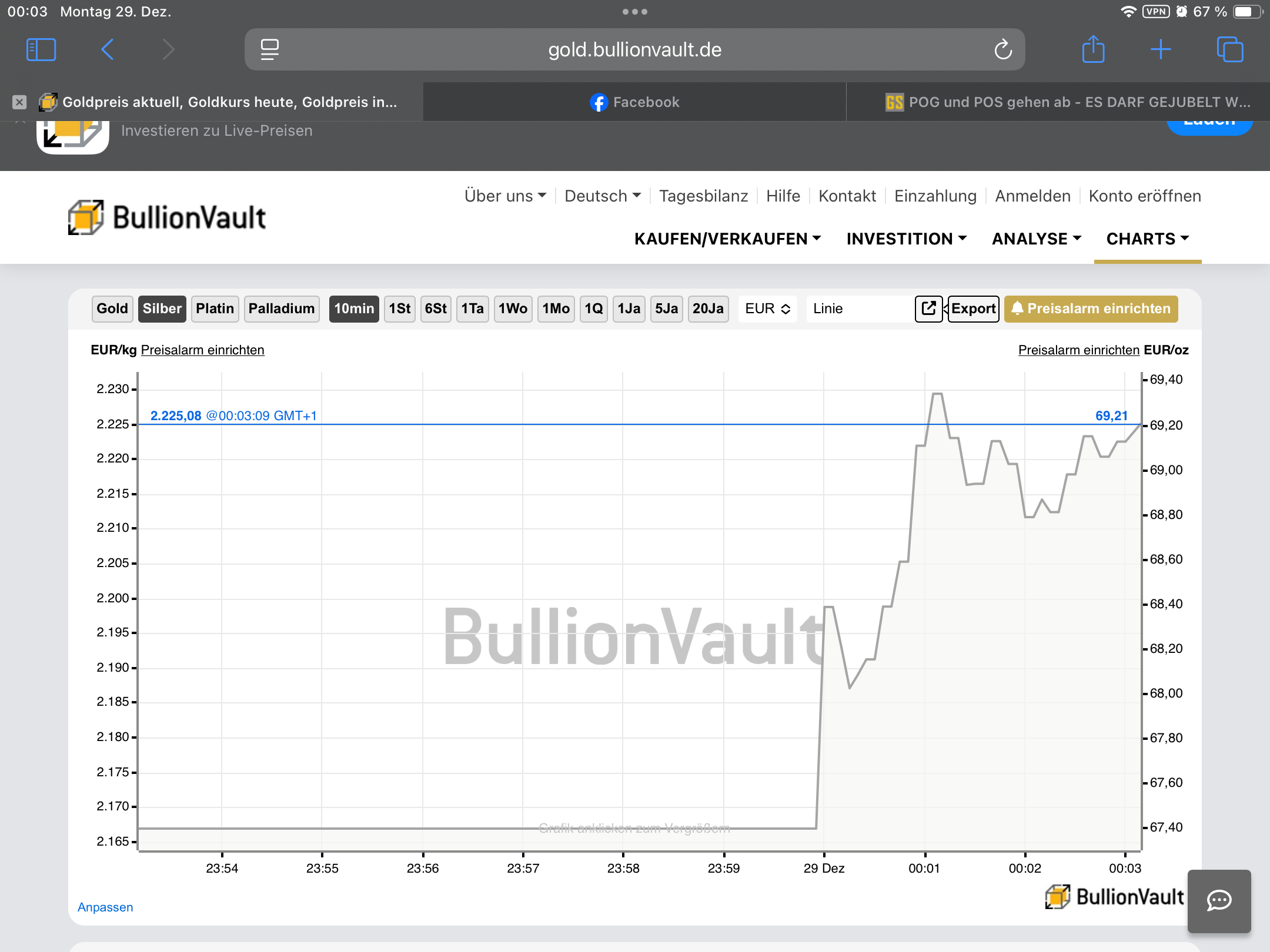This screenshot has width=1270, height=952.
Task: Open the EUR currency dropdown
Action: click(x=767, y=309)
